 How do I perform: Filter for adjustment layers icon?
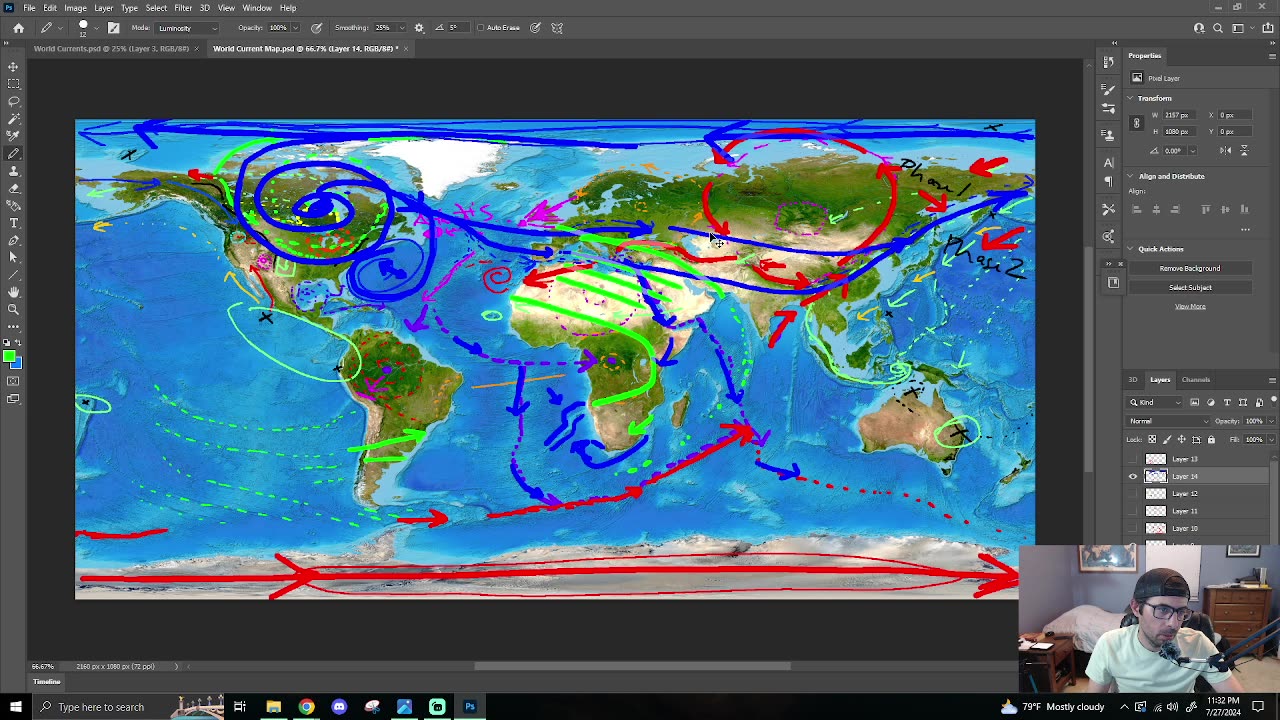coord(1211,402)
